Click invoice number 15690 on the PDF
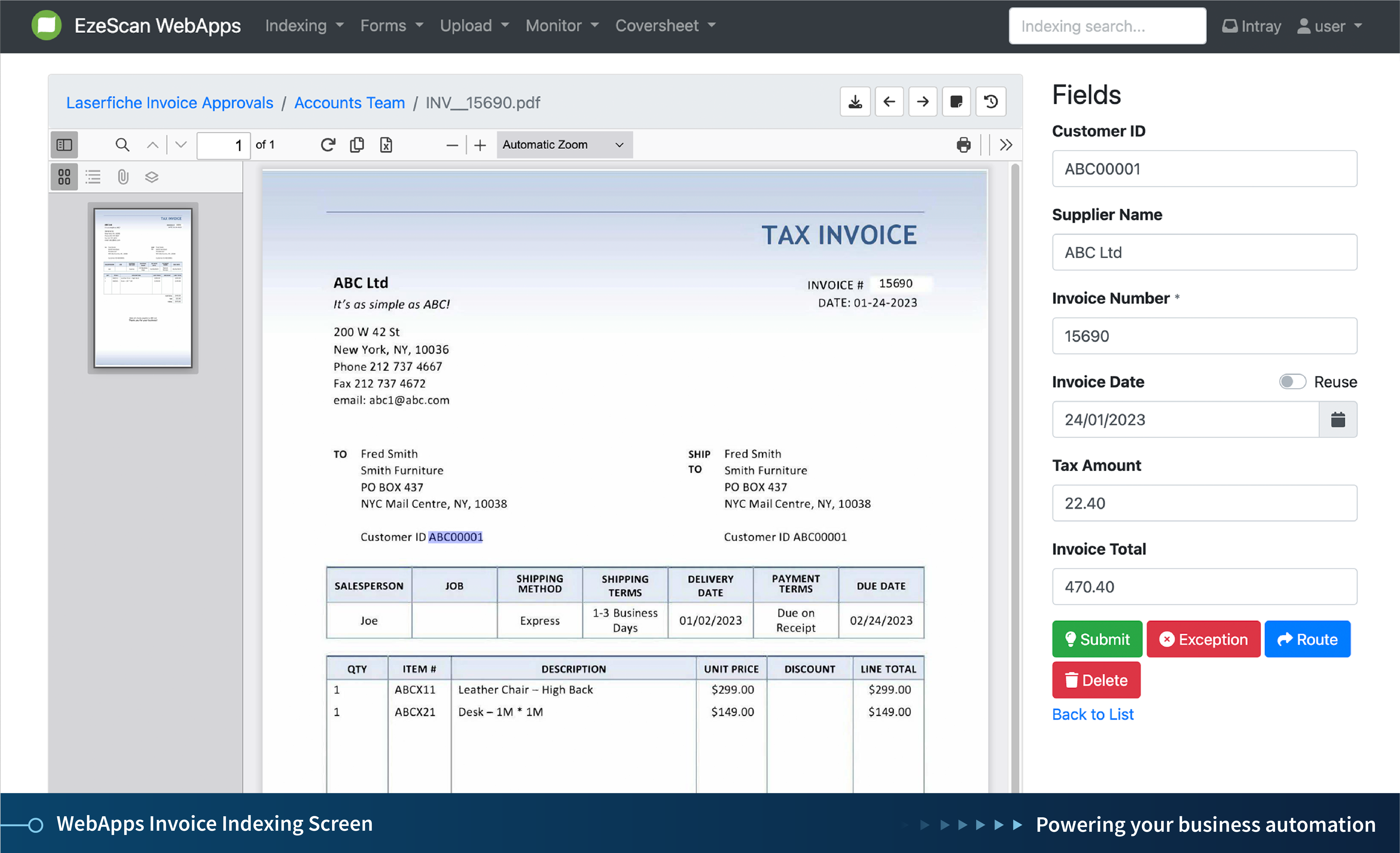The width and height of the screenshot is (1400, 853). pos(896,283)
